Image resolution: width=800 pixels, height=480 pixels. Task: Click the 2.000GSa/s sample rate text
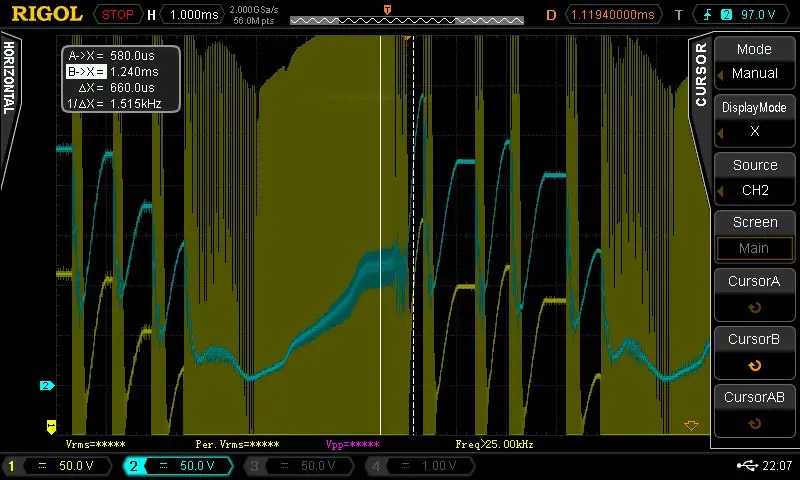point(254,10)
